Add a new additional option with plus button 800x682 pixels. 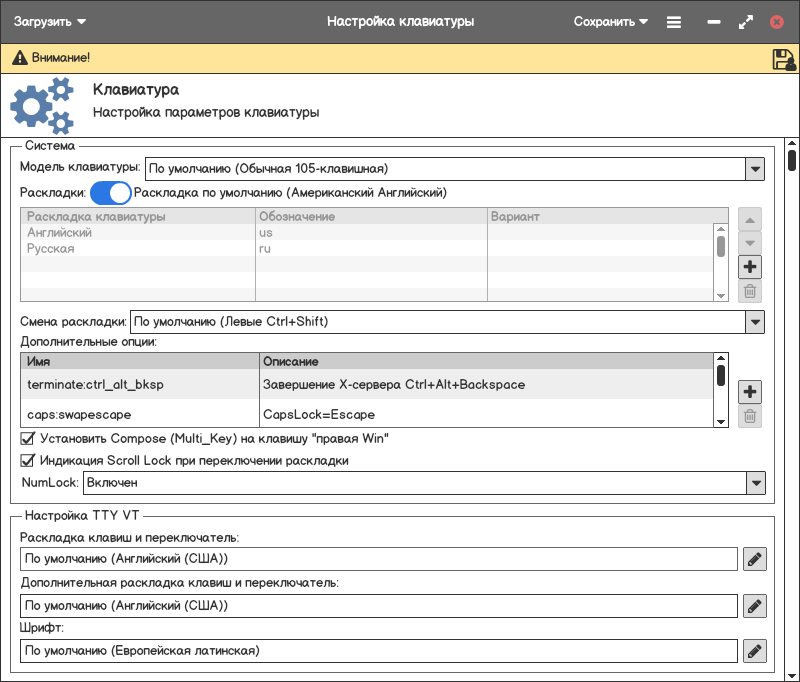[750, 392]
